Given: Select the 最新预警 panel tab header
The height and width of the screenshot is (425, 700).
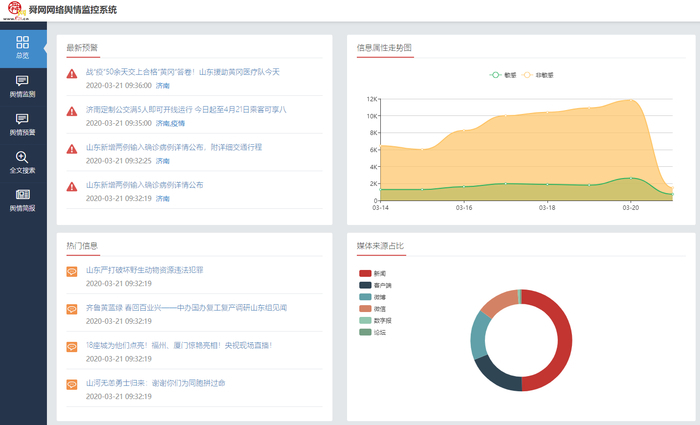Looking at the screenshot, I should [x=82, y=47].
